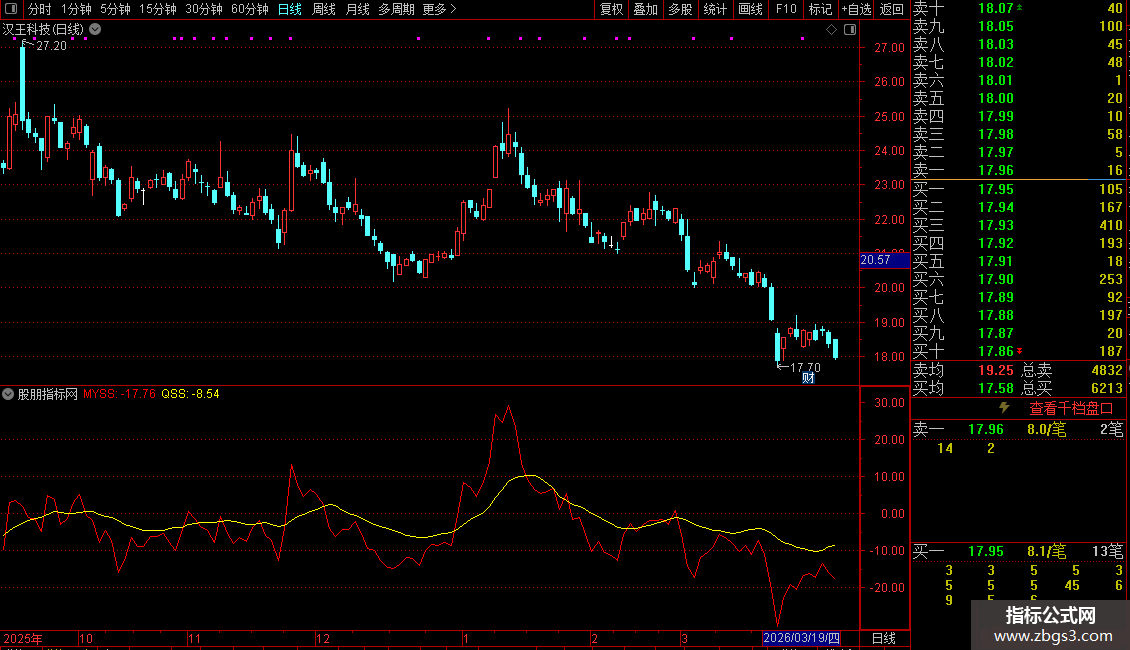Toggle 复权 price adjustment
Image resolution: width=1130 pixels, height=650 pixels.
click(611, 9)
